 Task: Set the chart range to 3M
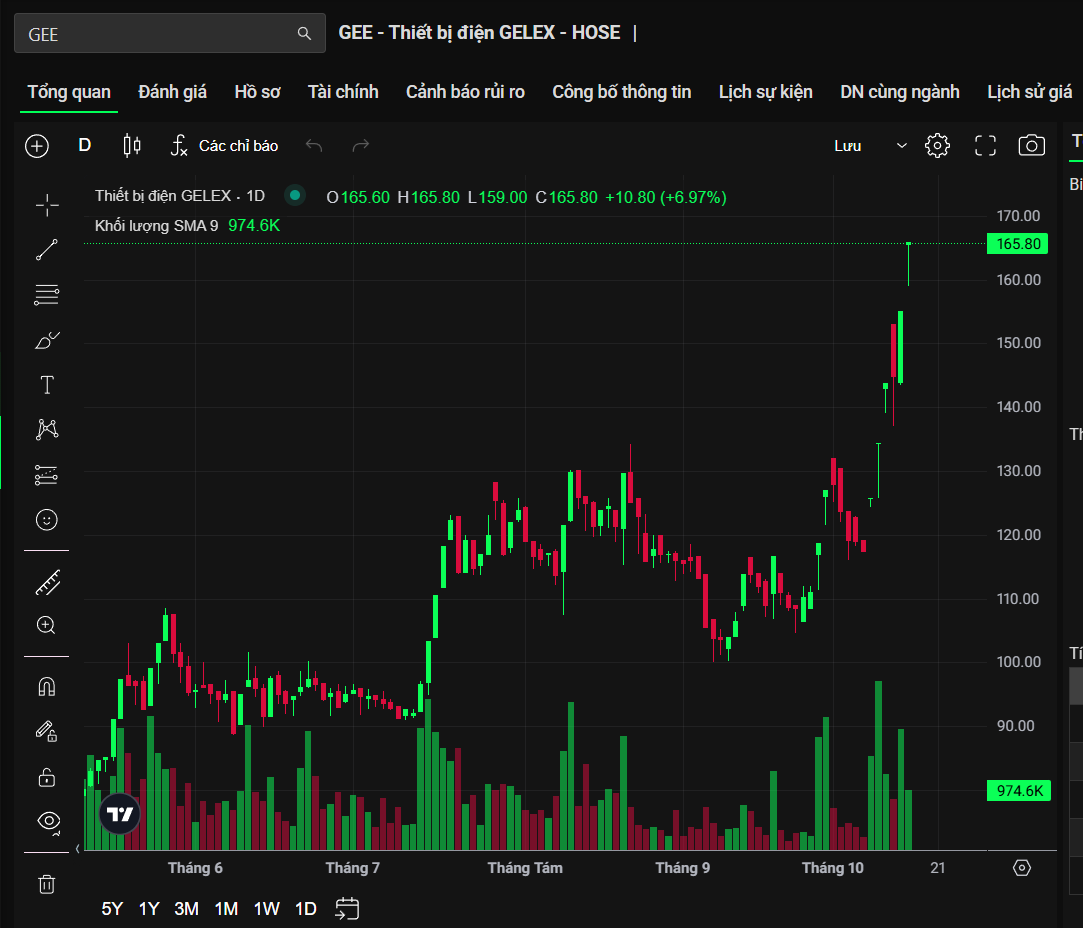pos(186,909)
